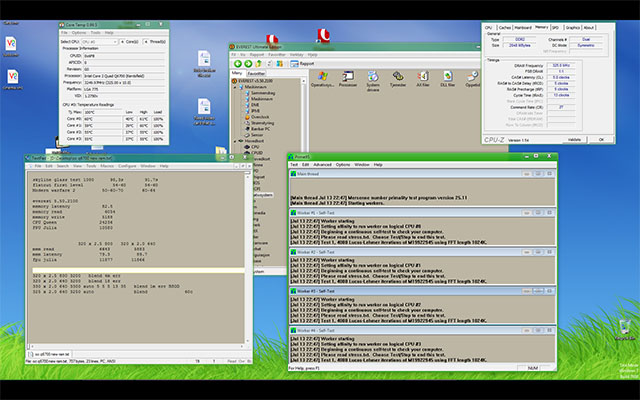Click EVEREST users toolbar icon
This screenshot has width=640, height=400.
[x=280, y=64]
